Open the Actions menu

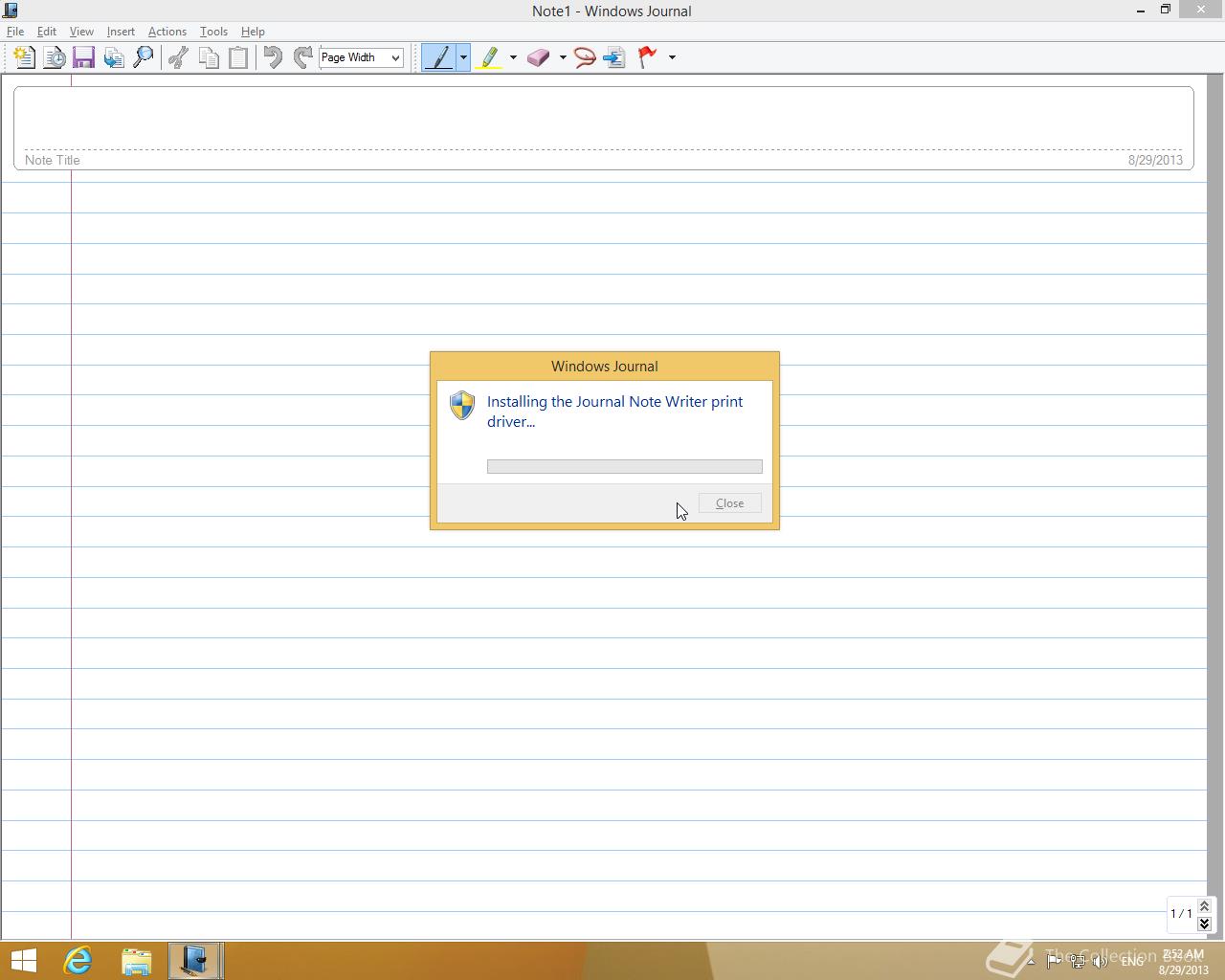[x=167, y=32]
